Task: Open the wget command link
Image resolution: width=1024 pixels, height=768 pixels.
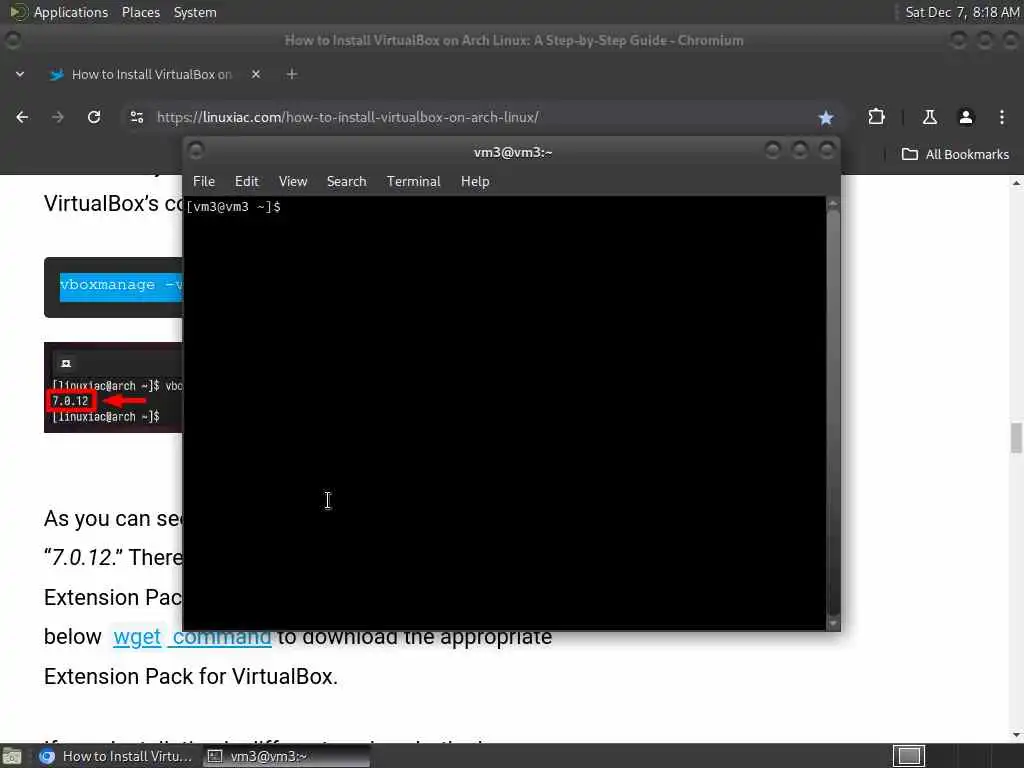Action: coord(192,637)
